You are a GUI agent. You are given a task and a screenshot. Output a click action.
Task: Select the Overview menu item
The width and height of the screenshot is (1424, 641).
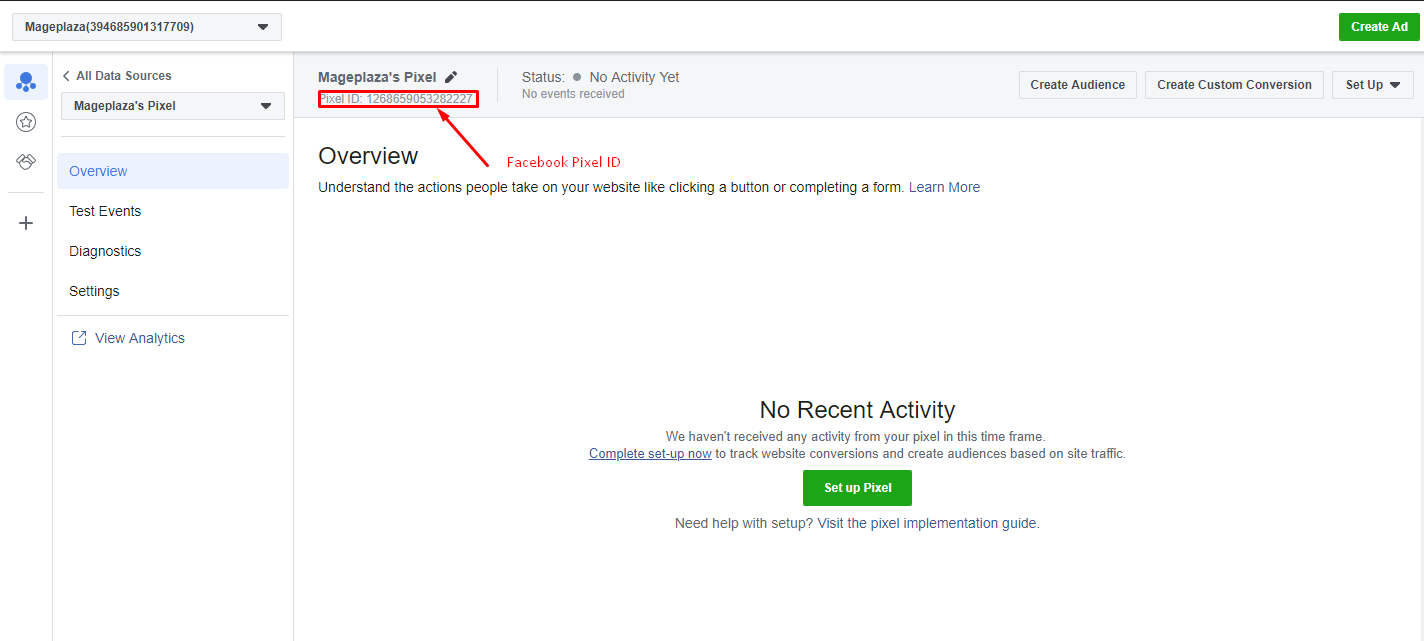pos(98,171)
